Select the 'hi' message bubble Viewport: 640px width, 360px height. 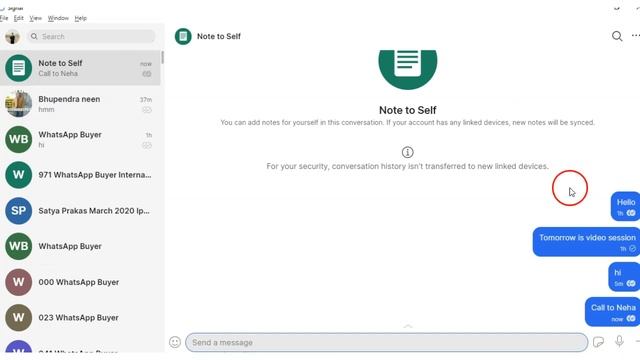[624, 277]
